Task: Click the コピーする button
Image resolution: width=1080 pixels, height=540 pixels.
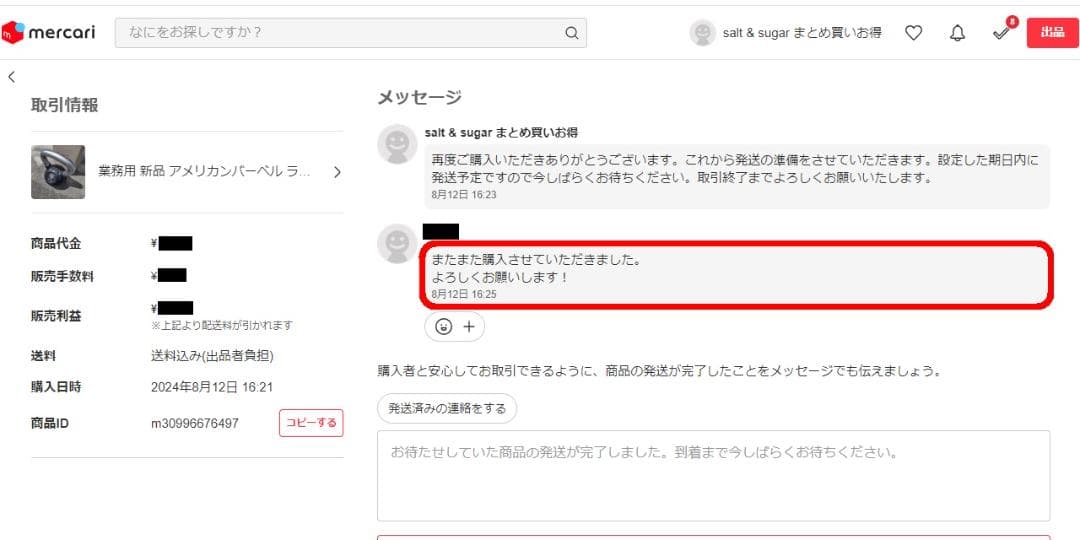Action: click(x=311, y=423)
